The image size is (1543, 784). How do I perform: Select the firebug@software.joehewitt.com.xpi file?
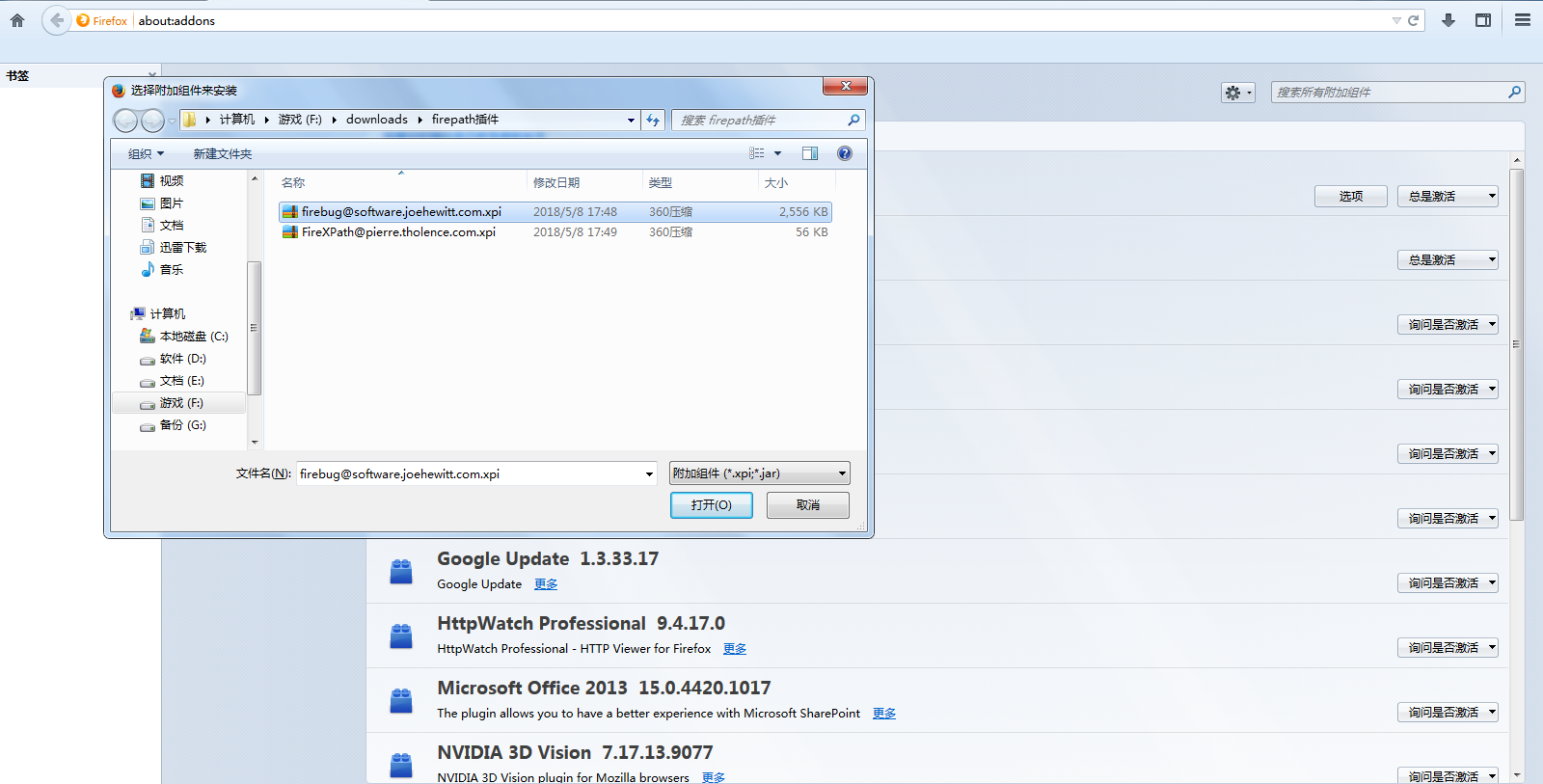tap(555, 211)
